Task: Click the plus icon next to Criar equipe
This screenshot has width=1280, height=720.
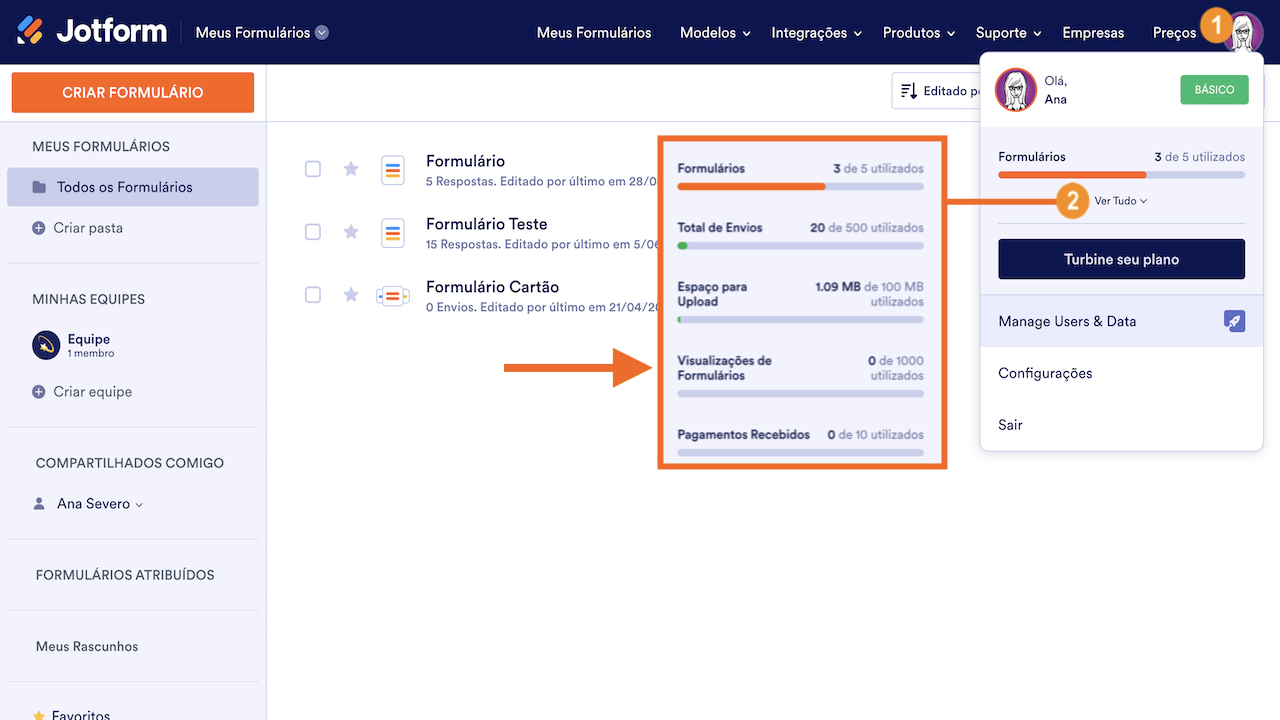Action: click(39, 392)
